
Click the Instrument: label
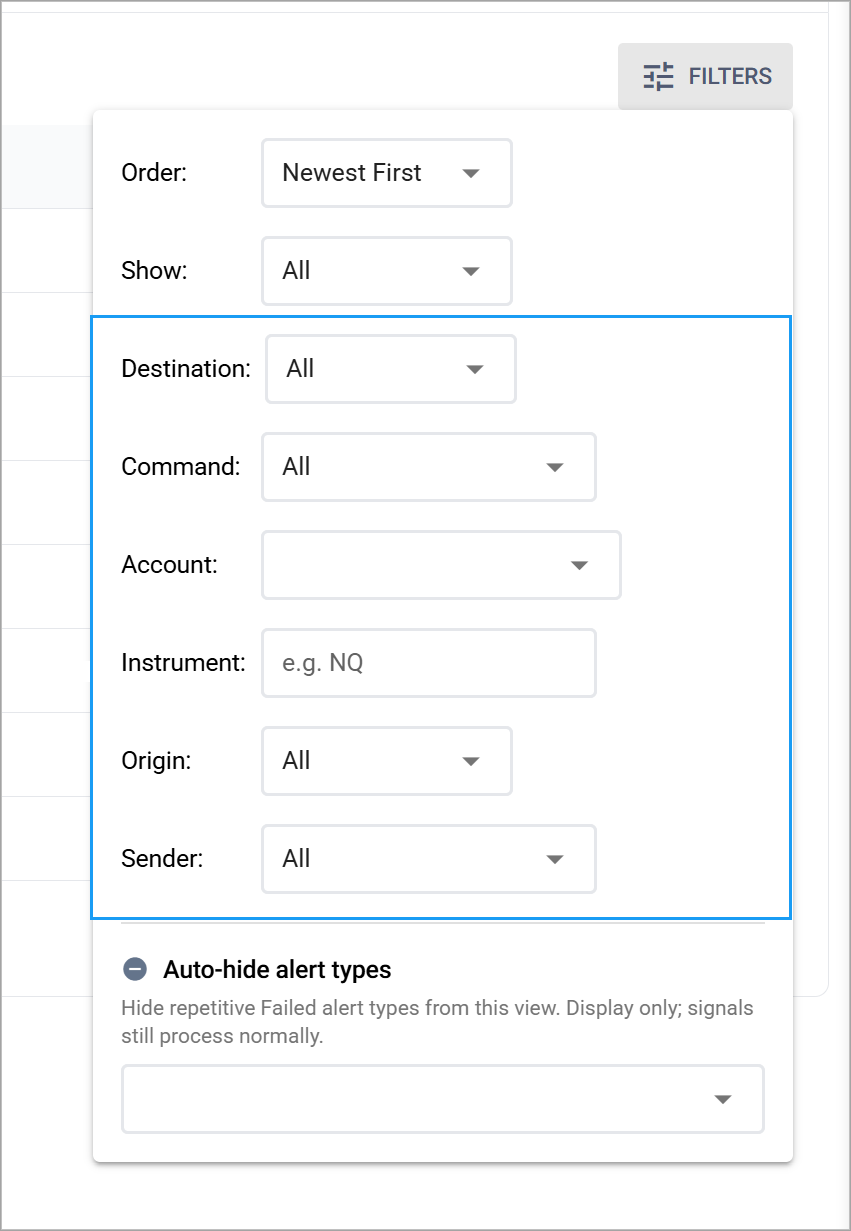[x=183, y=663]
